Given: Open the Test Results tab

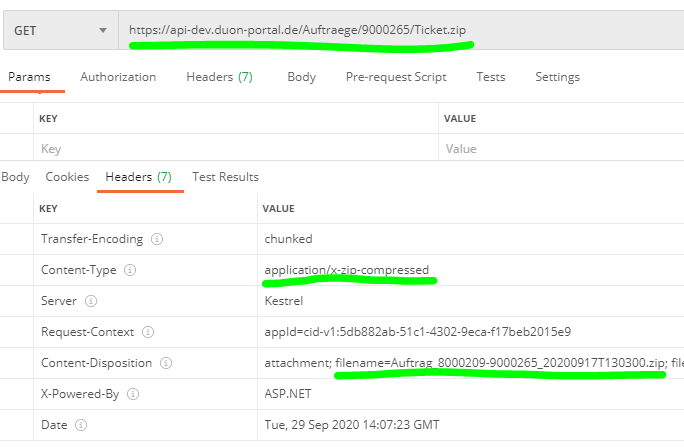Looking at the screenshot, I should coord(225,177).
